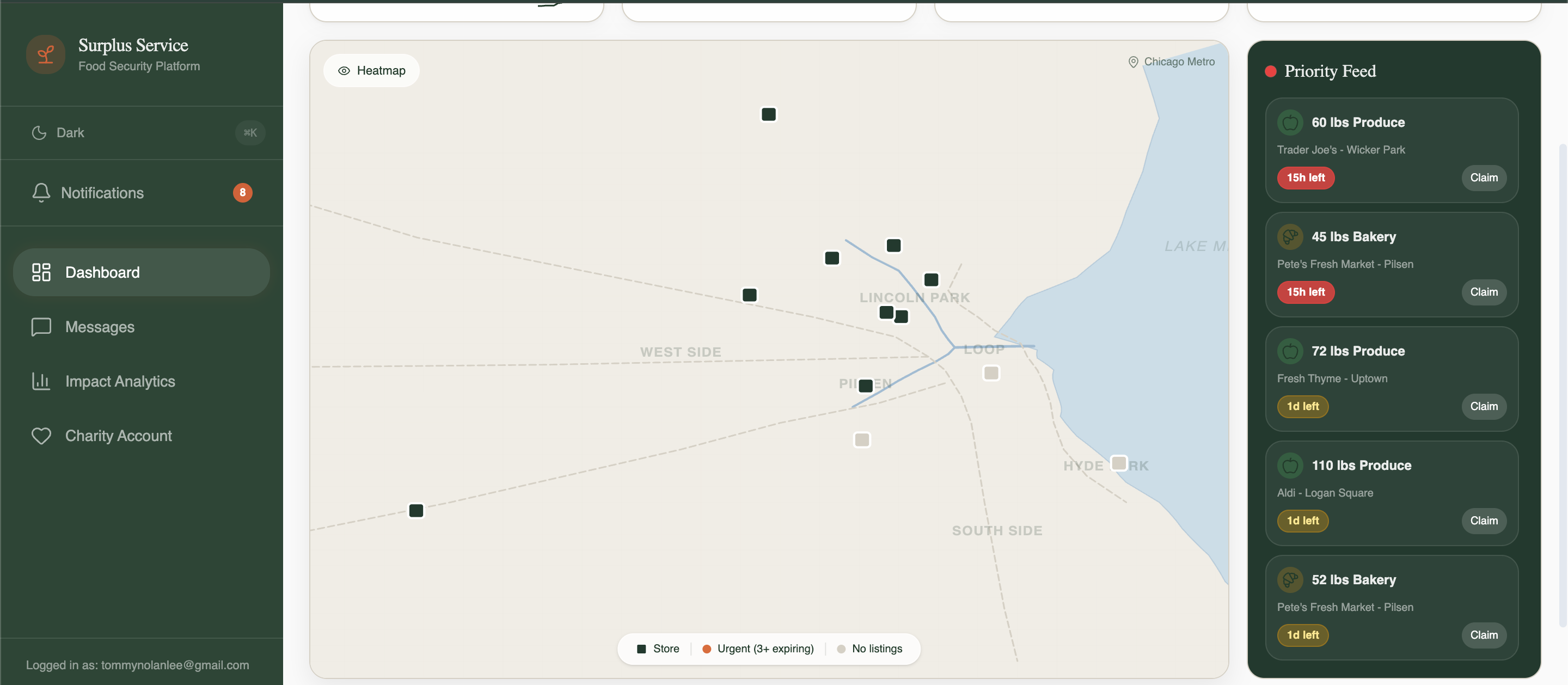Click the Messages chat bubble icon
The height and width of the screenshot is (685, 1568).
pyautogui.click(x=41, y=327)
